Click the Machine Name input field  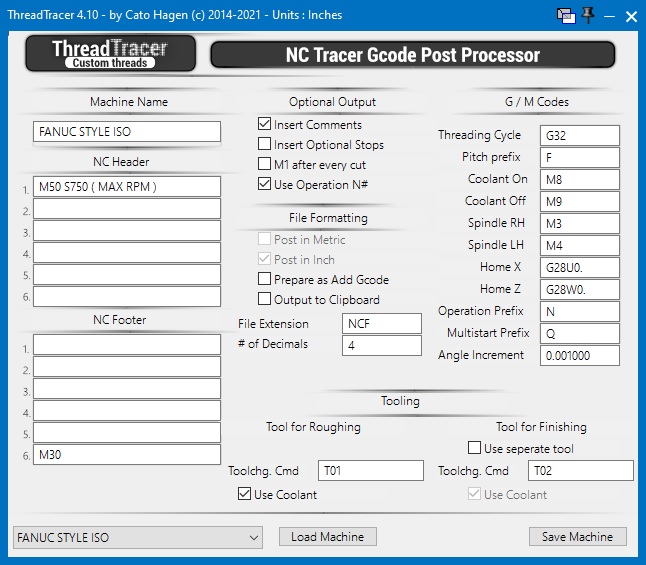[x=127, y=132]
